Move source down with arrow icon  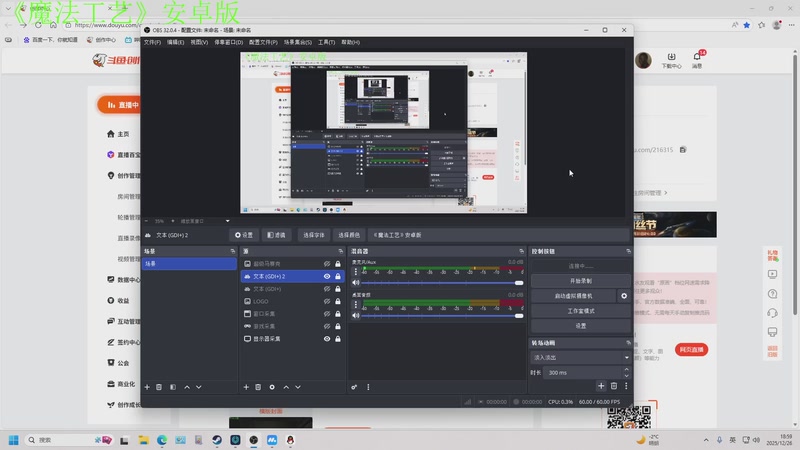(x=298, y=387)
